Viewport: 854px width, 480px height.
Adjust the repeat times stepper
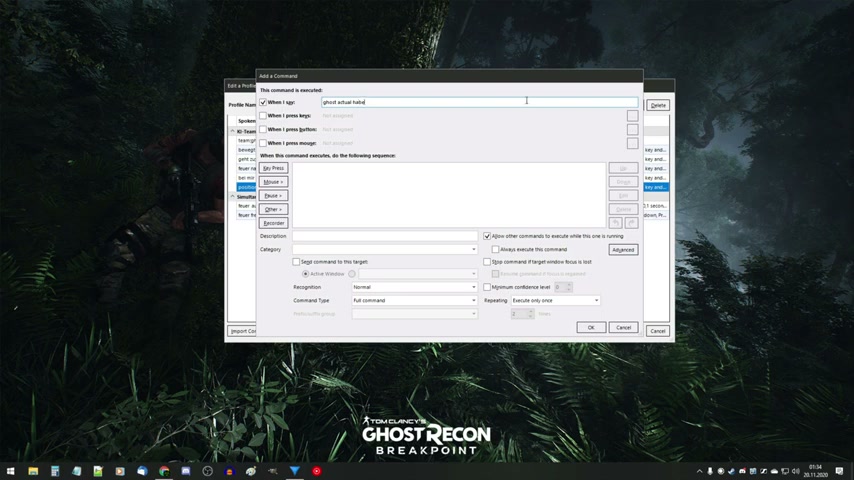[x=531, y=314]
